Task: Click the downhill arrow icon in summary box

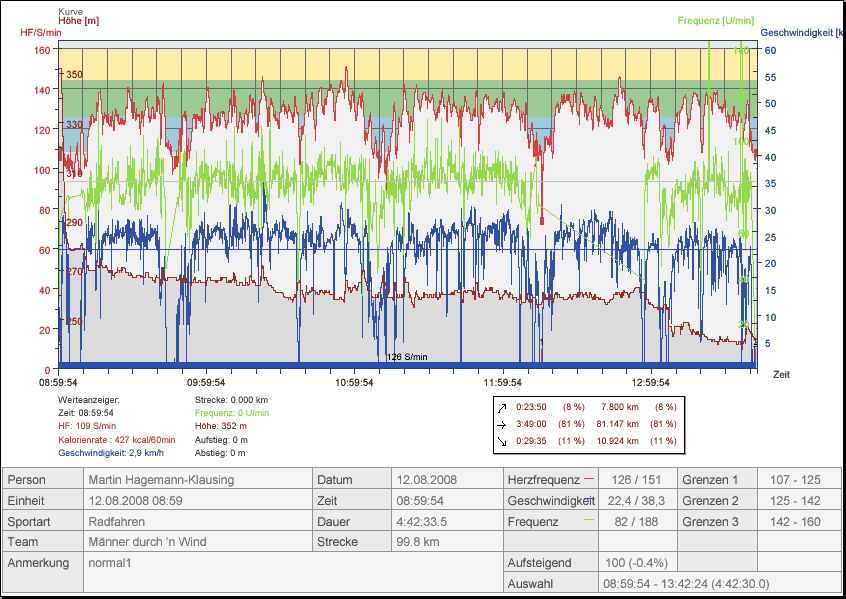Action: point(503,441)
